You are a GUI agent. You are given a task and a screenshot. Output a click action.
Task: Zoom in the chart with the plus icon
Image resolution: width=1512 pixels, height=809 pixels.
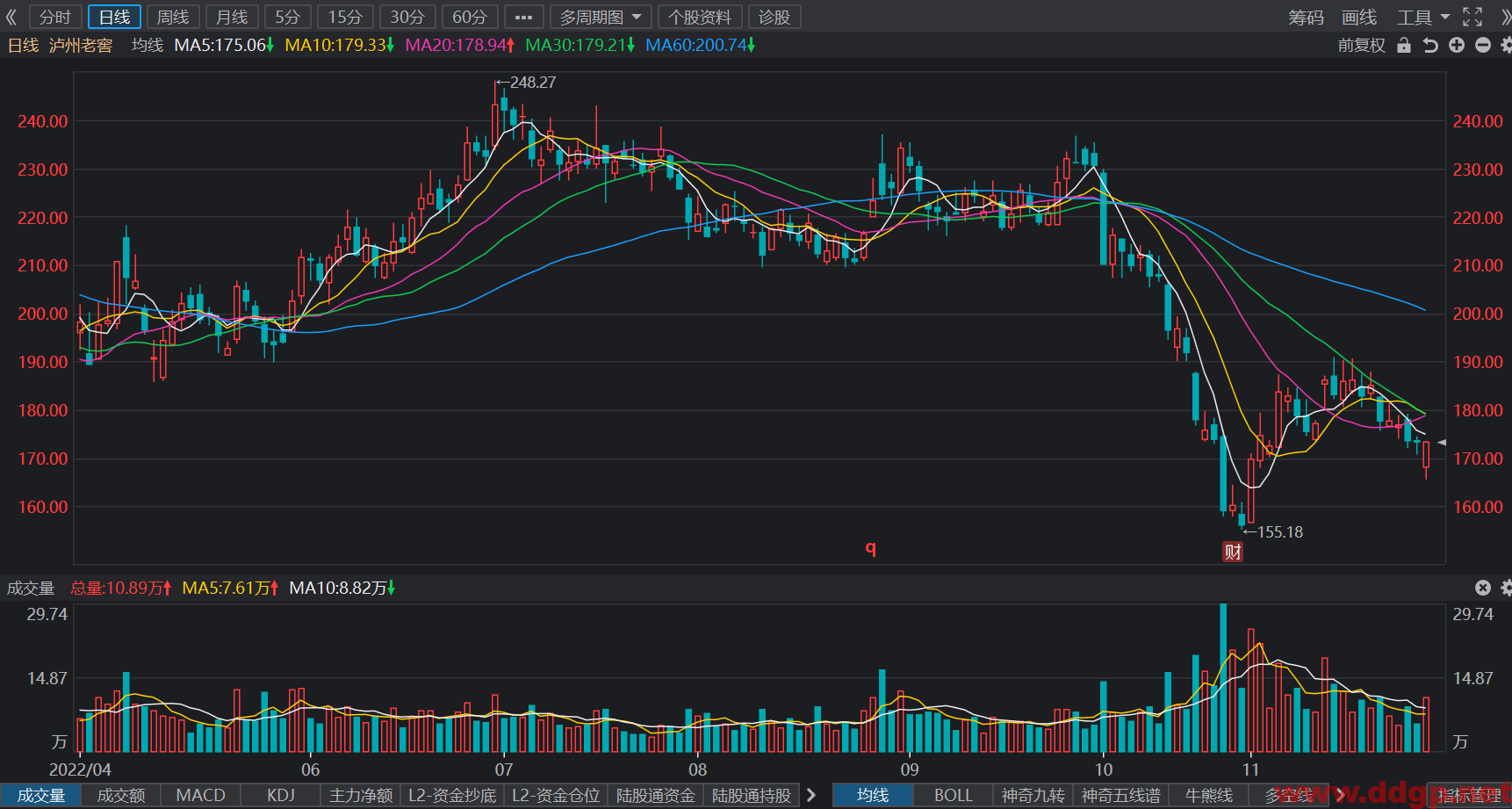(x=1457, y=45)
